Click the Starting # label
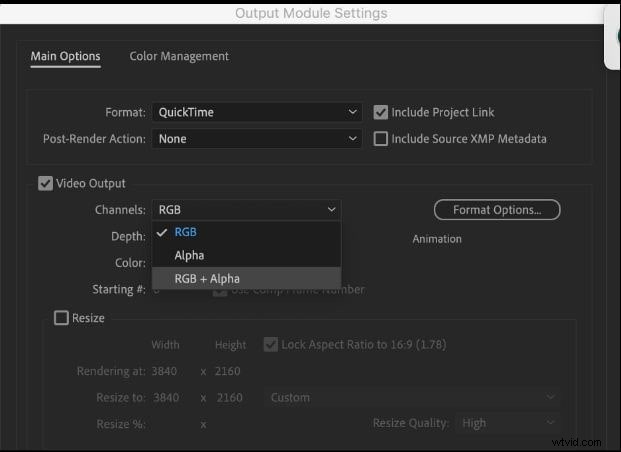621x452 pixels. click(x=119, y=290)
